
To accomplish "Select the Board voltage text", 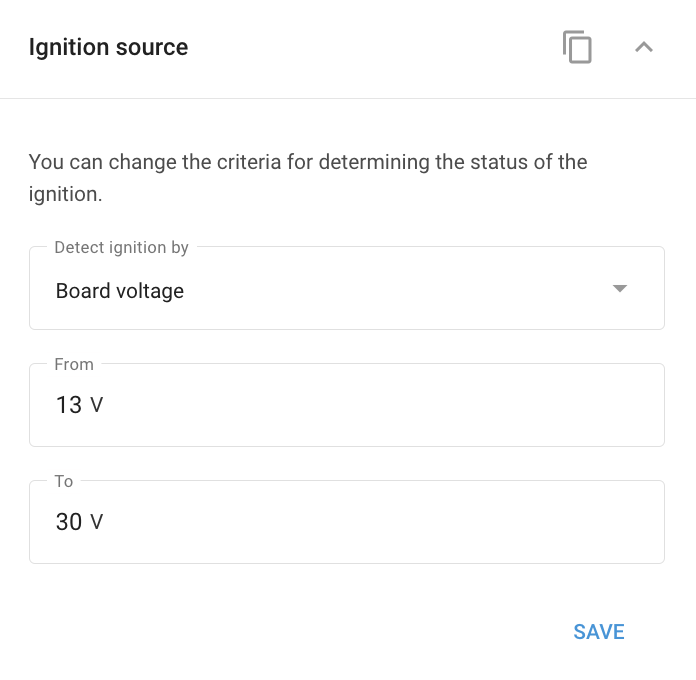I will pyautogui.click(x=119, y=291).
